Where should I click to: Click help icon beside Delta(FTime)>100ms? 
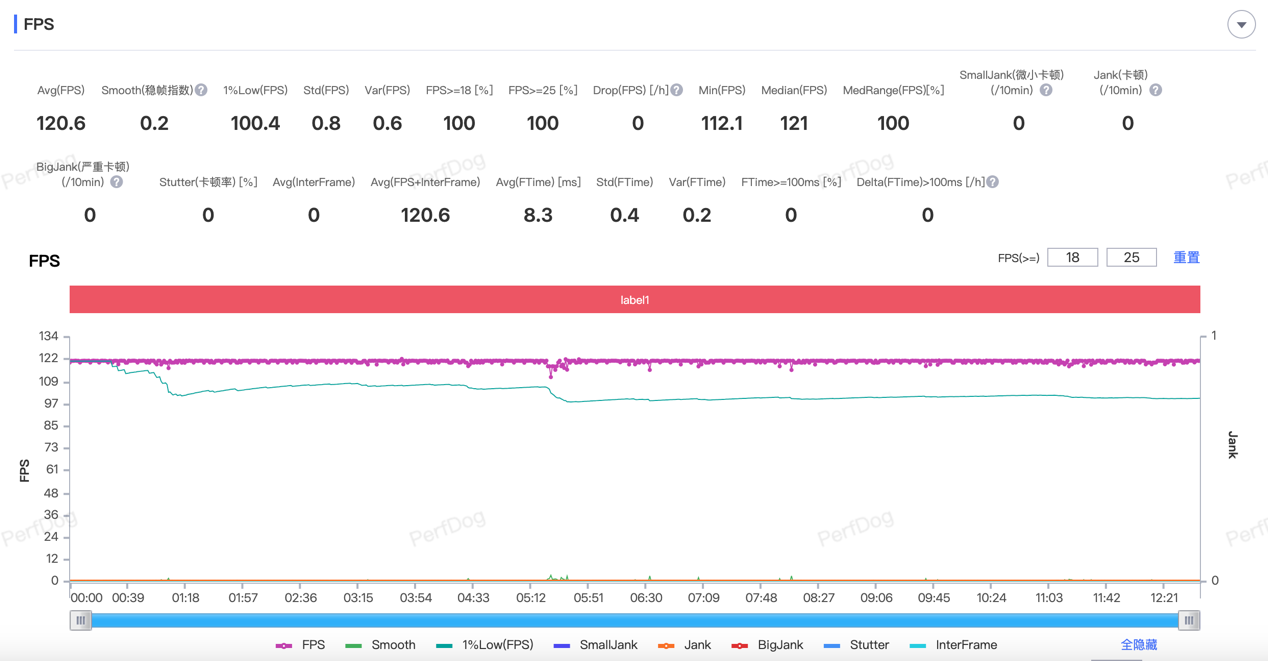coord(993,182)
